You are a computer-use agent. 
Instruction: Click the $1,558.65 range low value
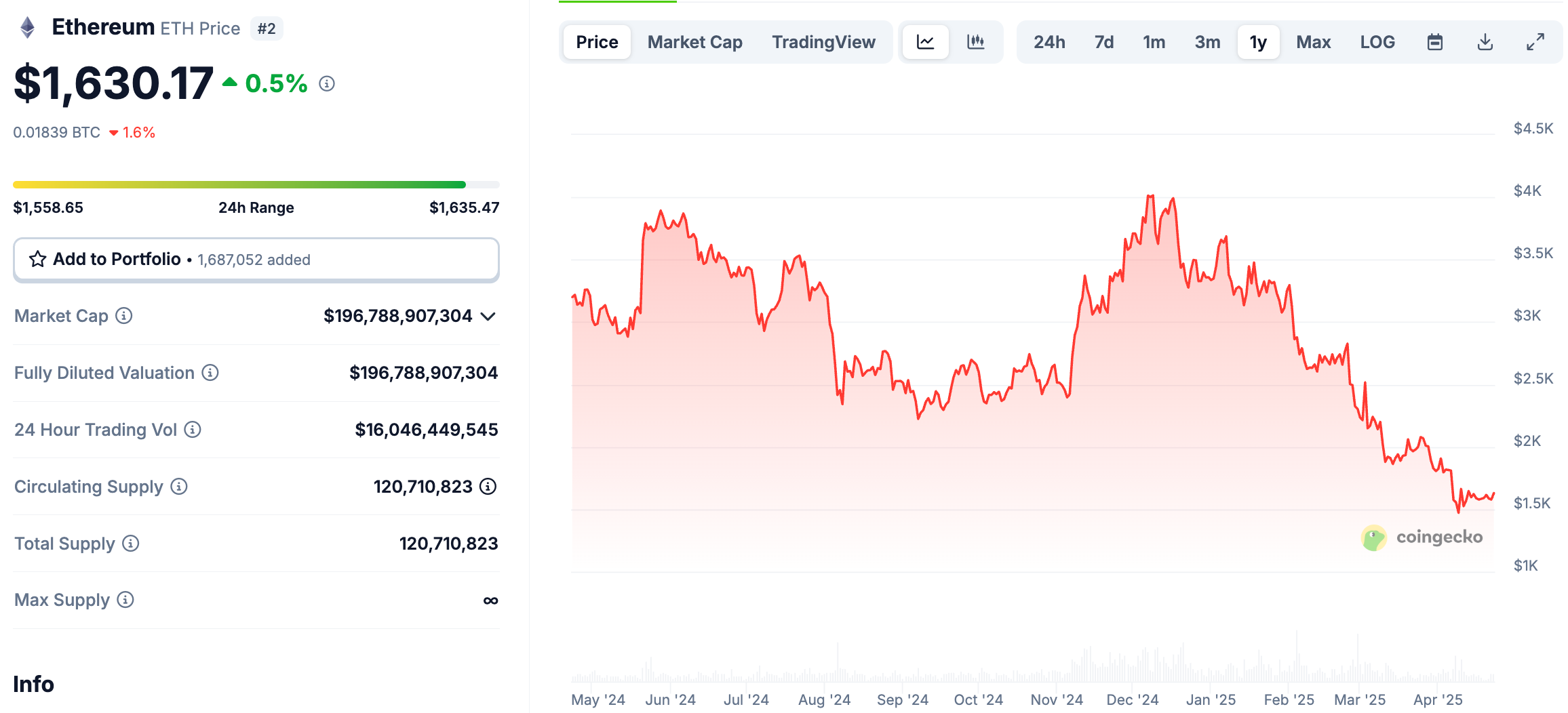[x=48, y=207]
